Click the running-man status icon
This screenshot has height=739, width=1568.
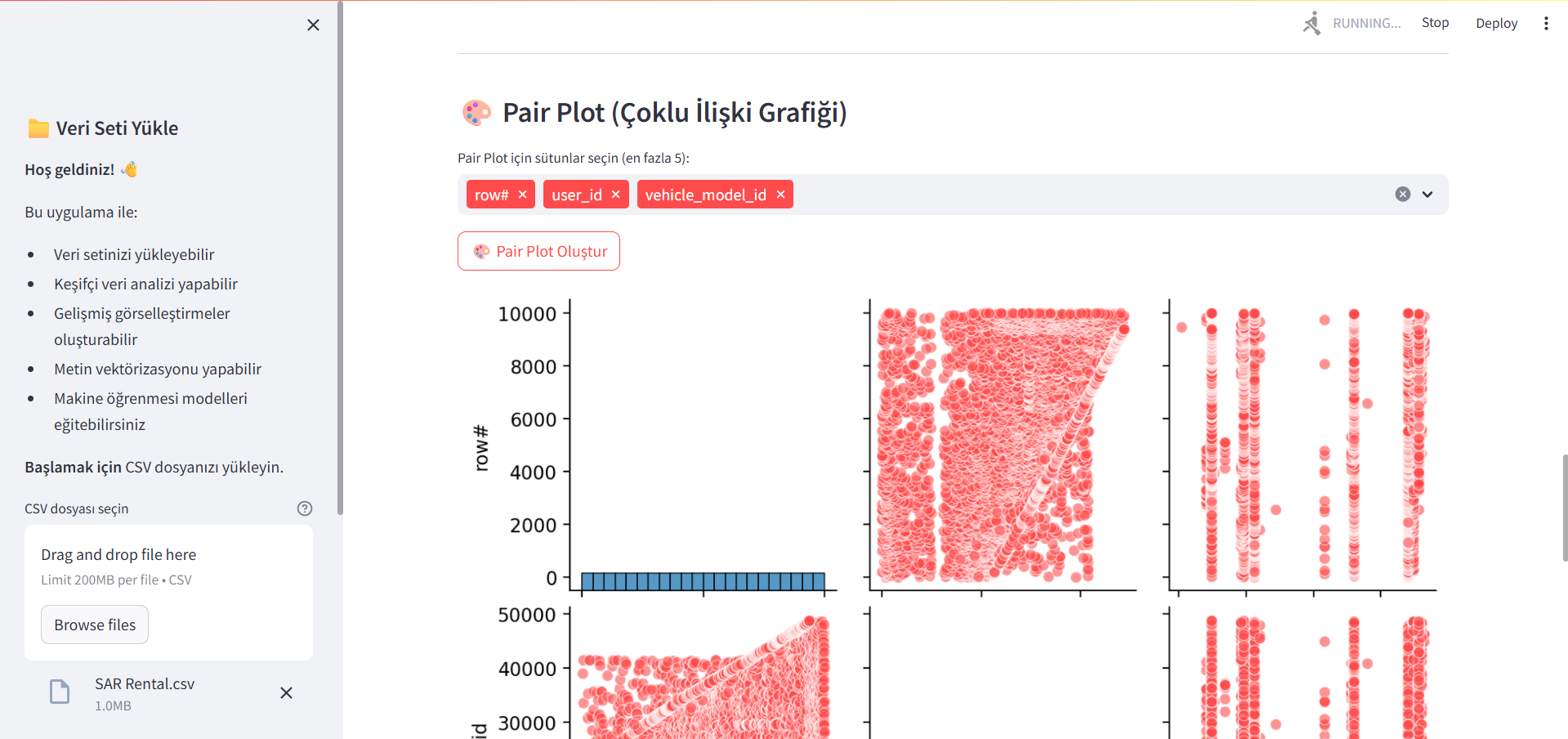click(1312, 23)
